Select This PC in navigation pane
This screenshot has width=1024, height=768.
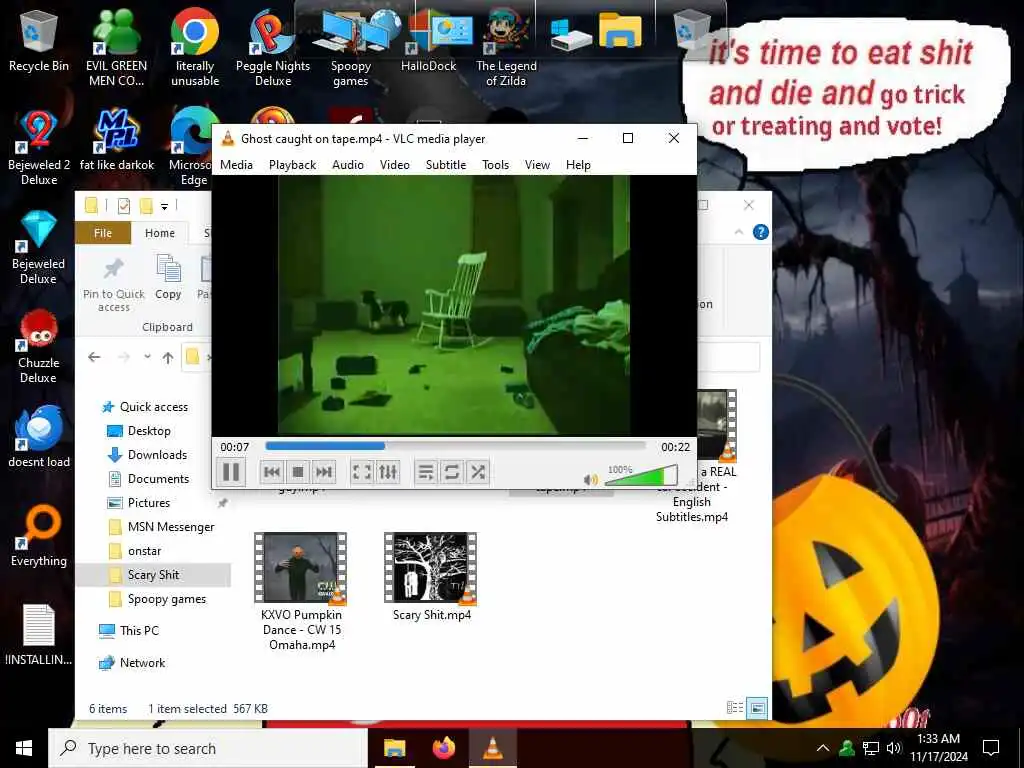(x=138, y=631)
